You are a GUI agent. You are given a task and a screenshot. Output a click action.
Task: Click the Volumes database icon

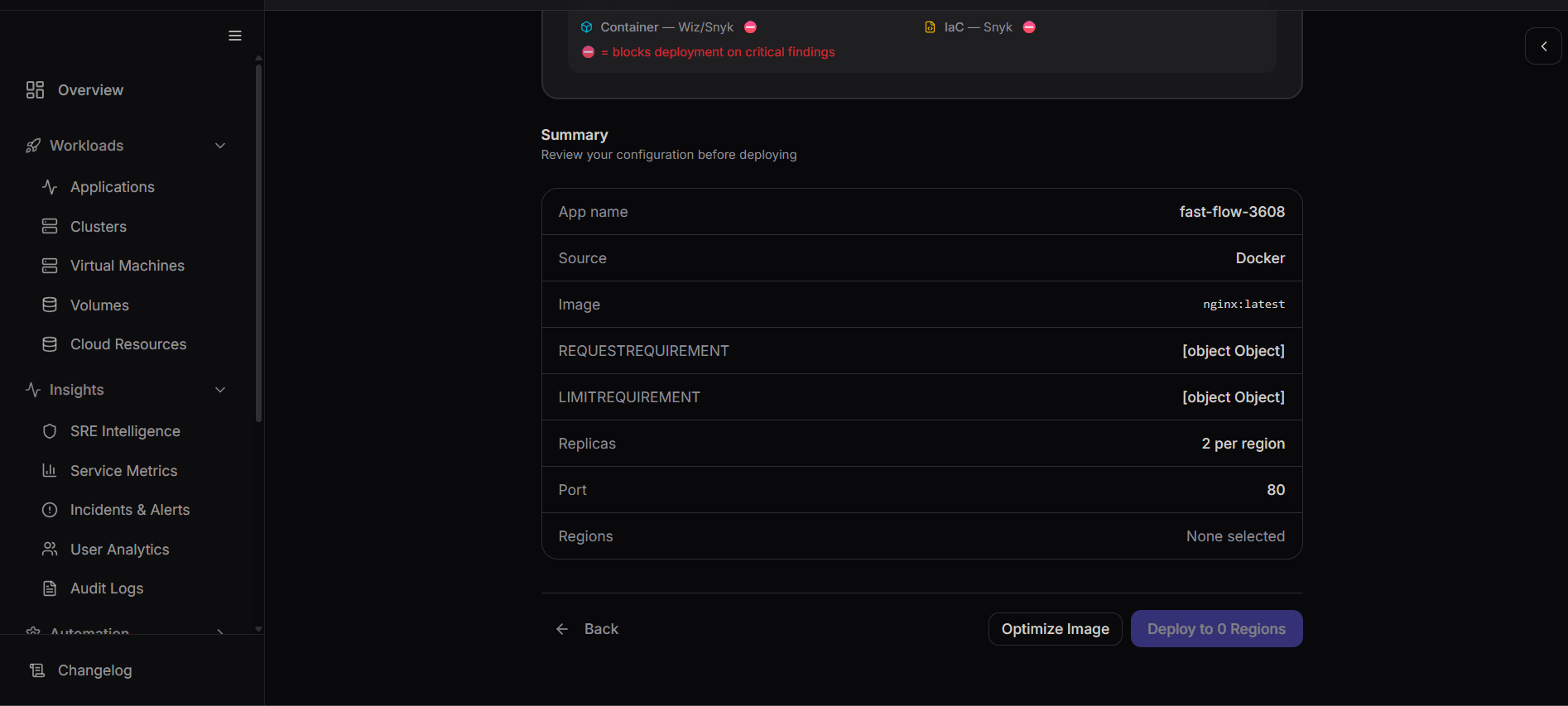pyautogui.click(x=50, y=305)
